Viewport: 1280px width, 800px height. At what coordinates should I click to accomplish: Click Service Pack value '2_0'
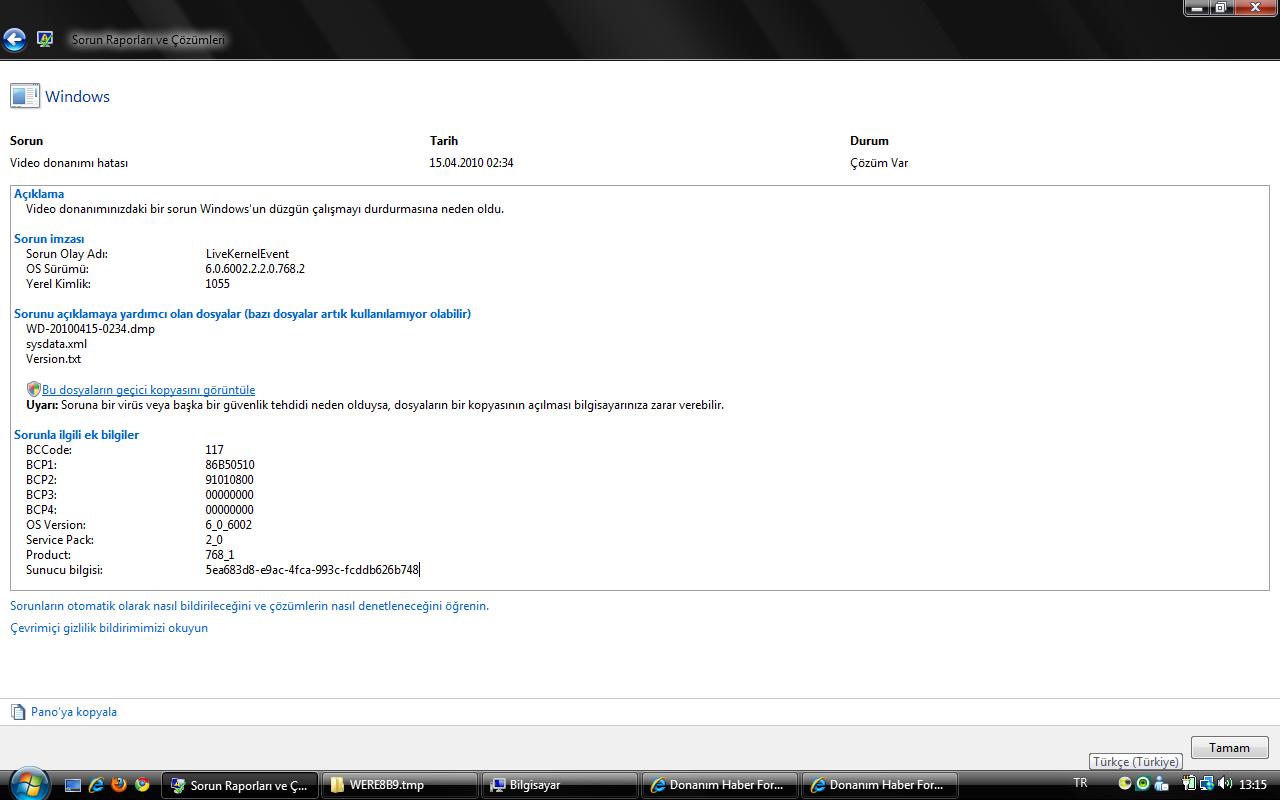click(214, 540)
